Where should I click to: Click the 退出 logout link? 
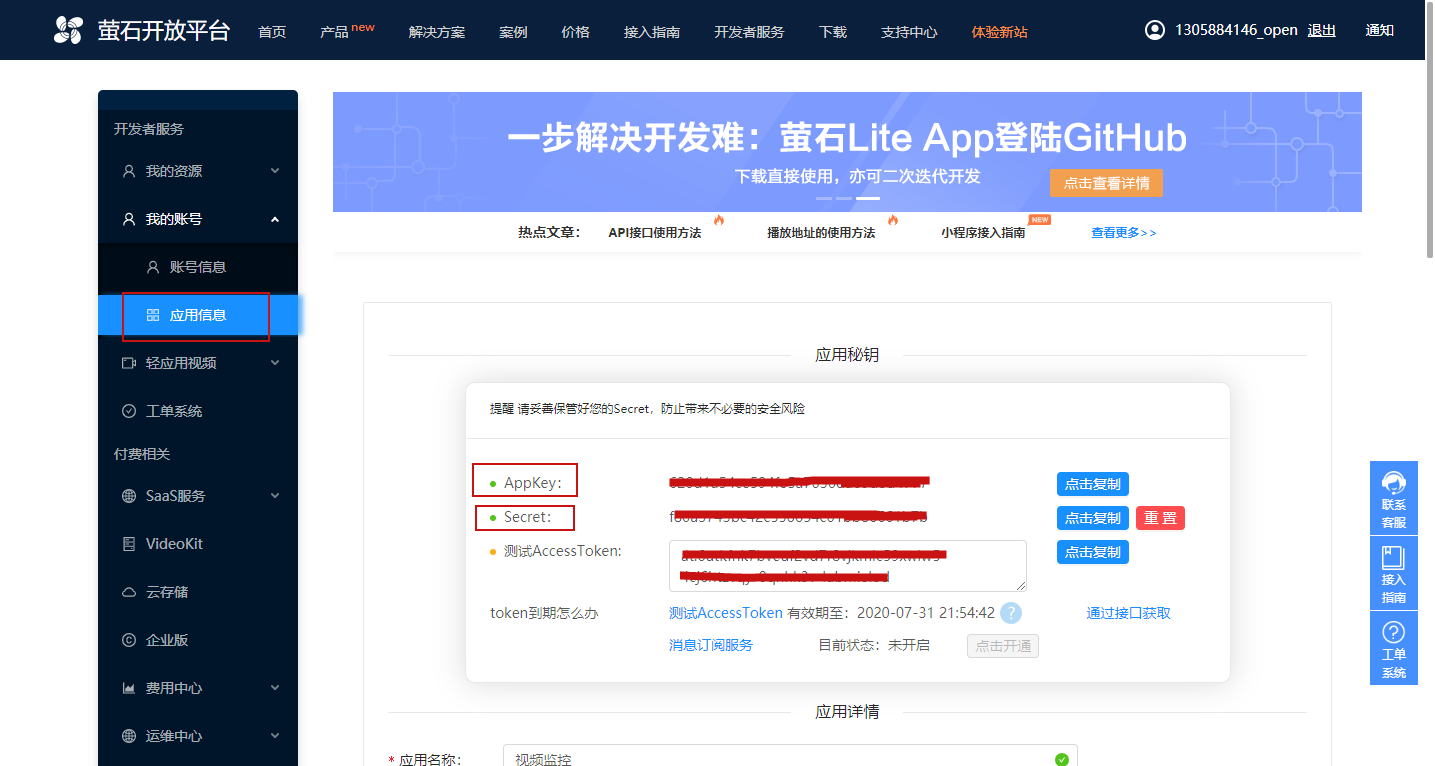coord(1322,30)
